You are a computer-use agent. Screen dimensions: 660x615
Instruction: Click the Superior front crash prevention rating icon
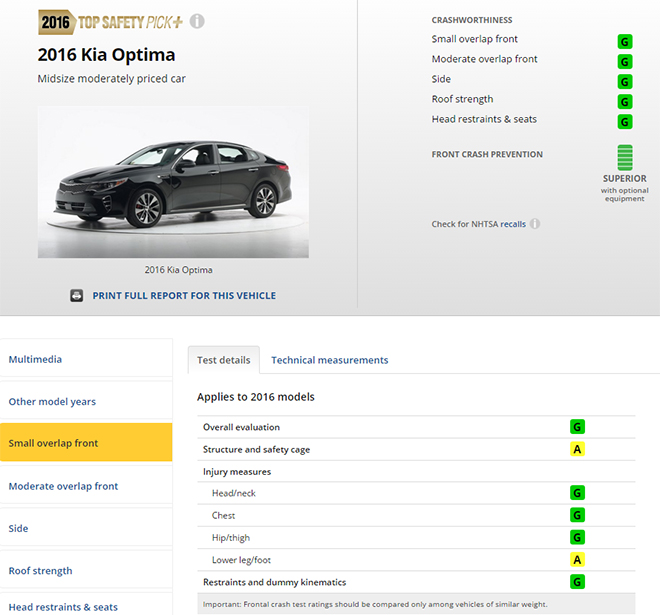[625, 158]
